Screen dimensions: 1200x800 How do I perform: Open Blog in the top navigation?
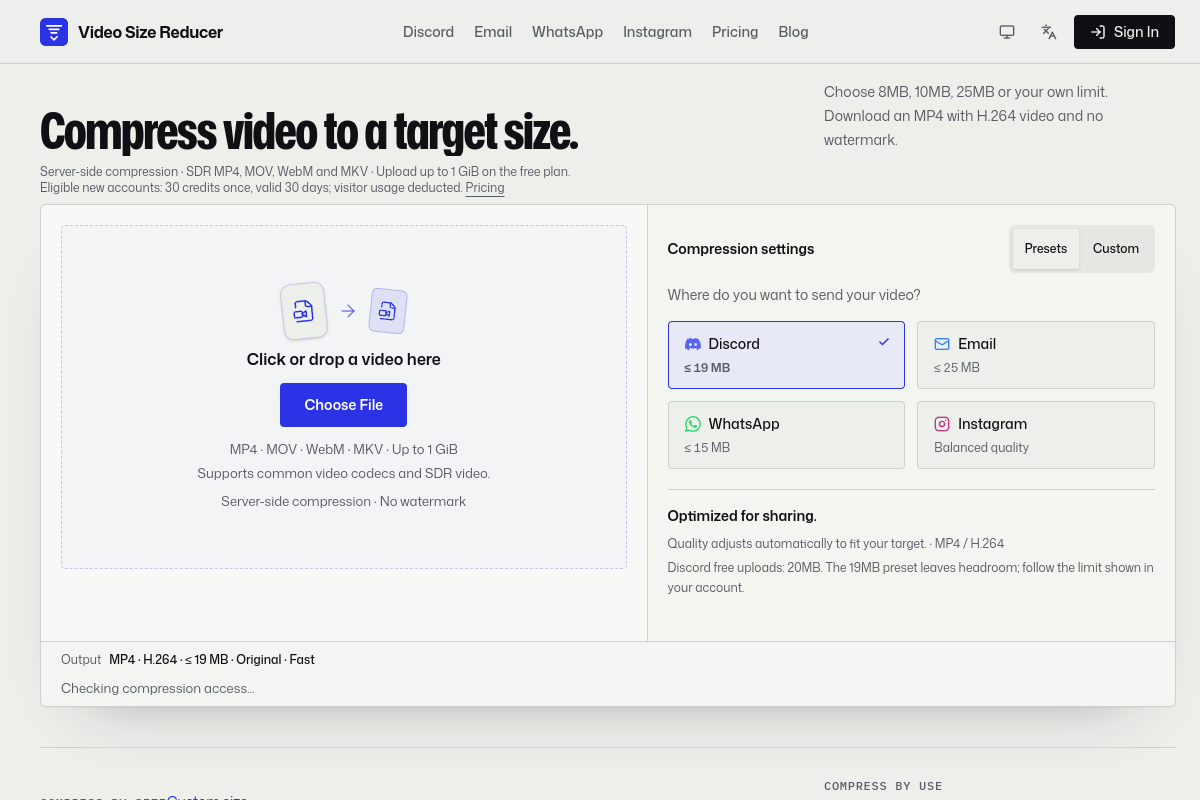click(793, 32)
